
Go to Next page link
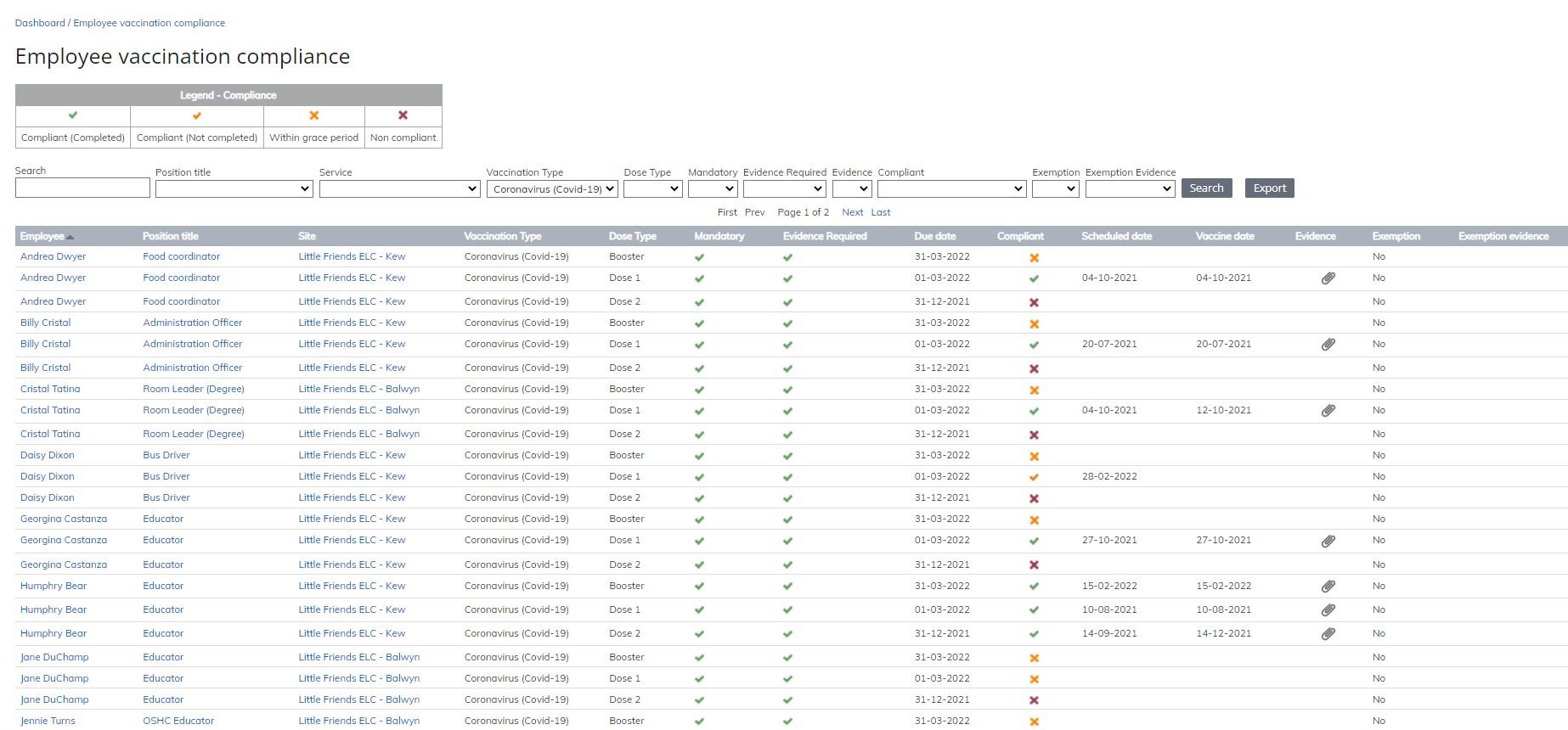tap(852, 212)
